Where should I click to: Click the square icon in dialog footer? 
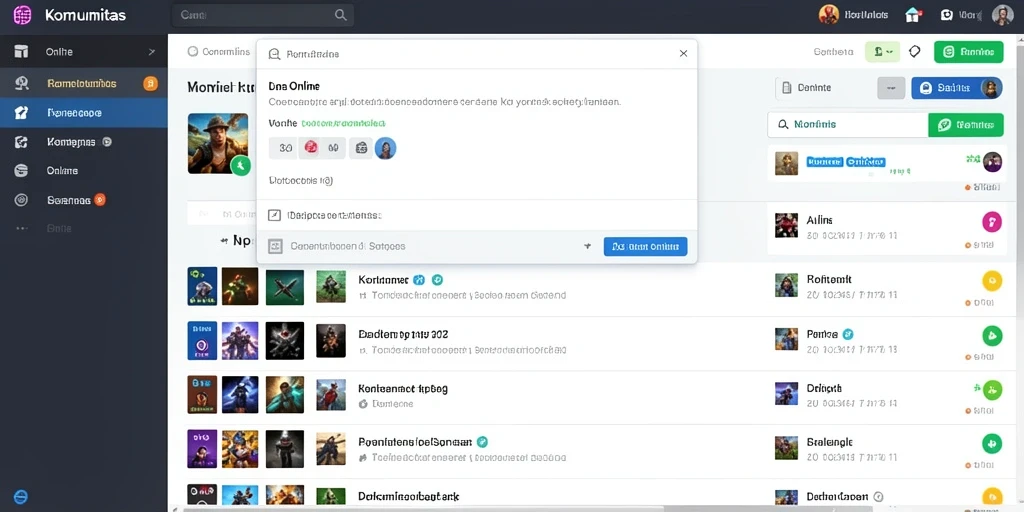coord(276,246)
